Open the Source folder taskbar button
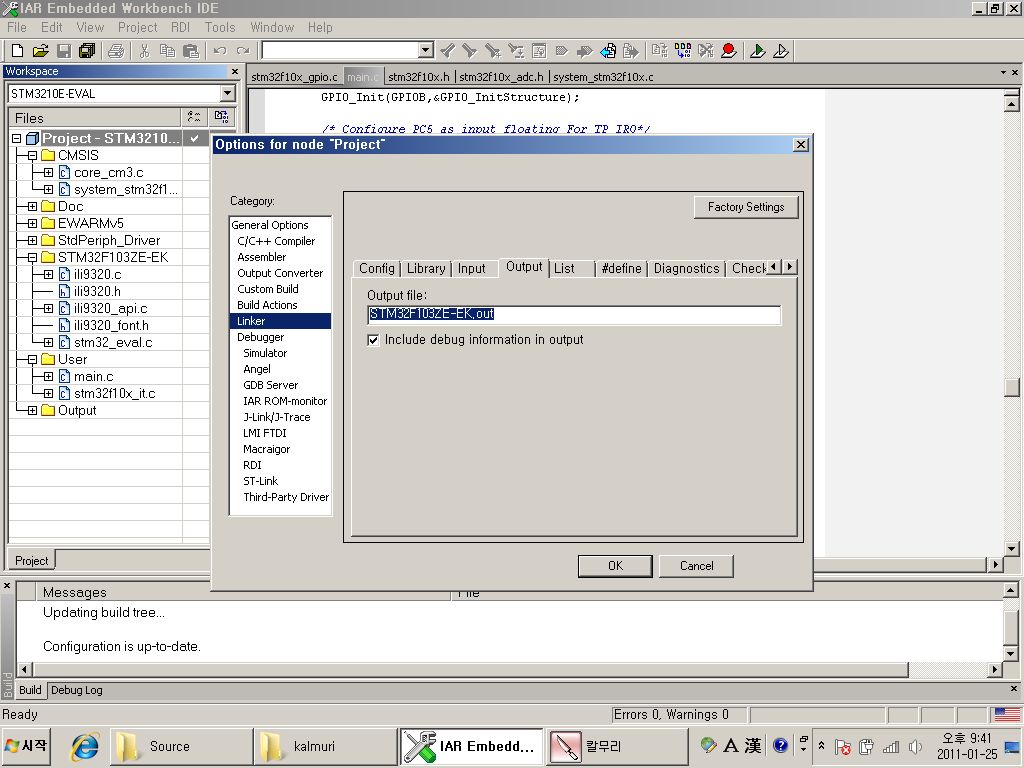Image resolution: width=1024 pixels, height=768 pixels. [181, 746]
